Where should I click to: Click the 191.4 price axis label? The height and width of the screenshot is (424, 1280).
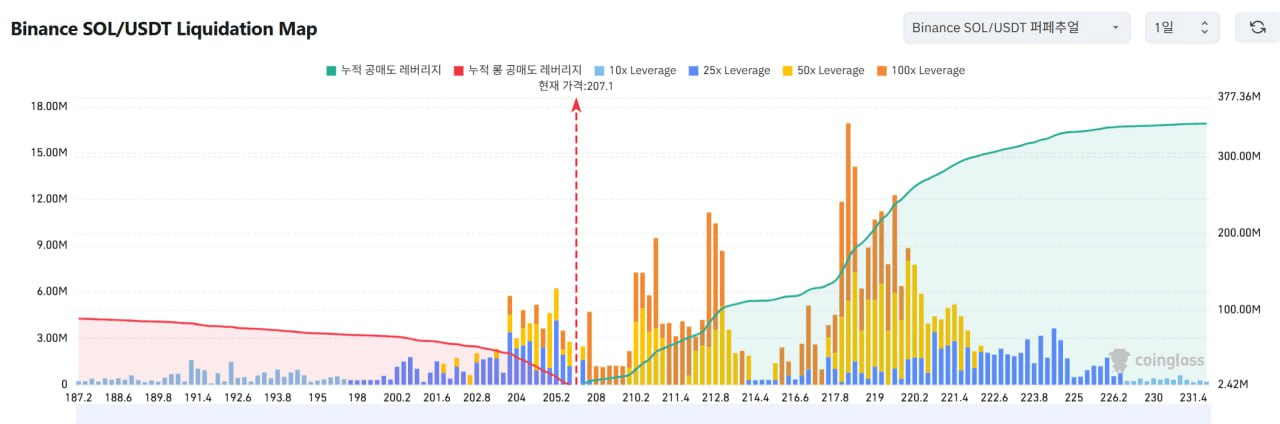197,398
